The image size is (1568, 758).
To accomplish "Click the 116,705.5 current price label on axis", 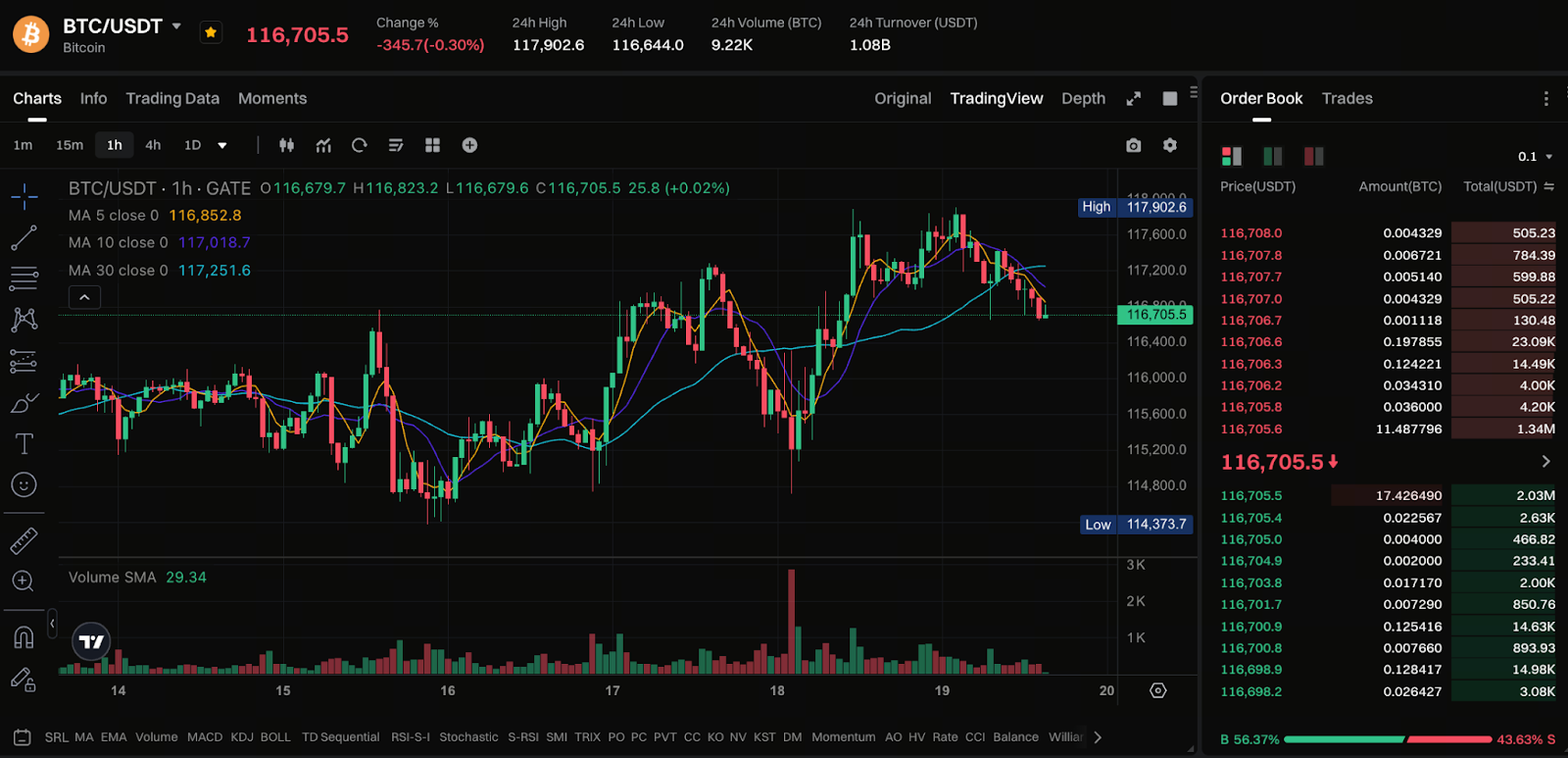I will 1154,315.
